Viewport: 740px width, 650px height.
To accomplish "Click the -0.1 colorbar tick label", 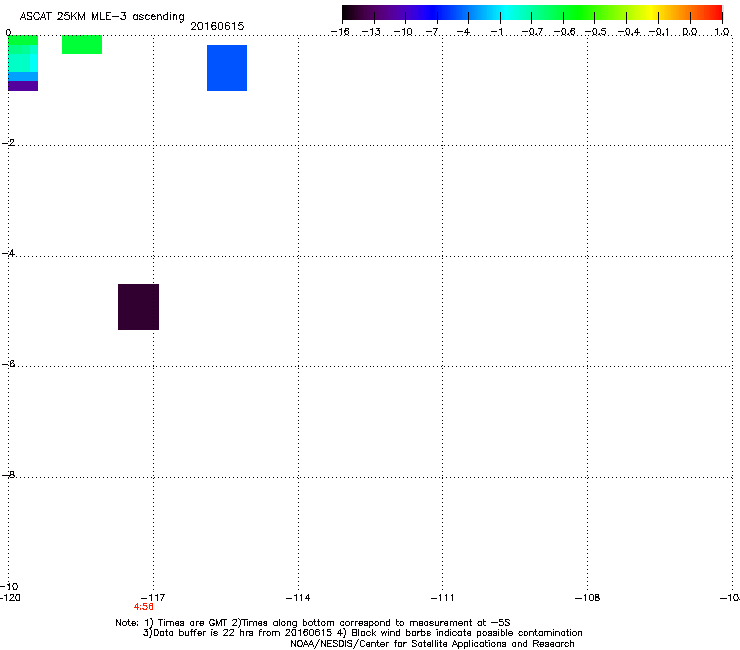I will click(658, 32).
